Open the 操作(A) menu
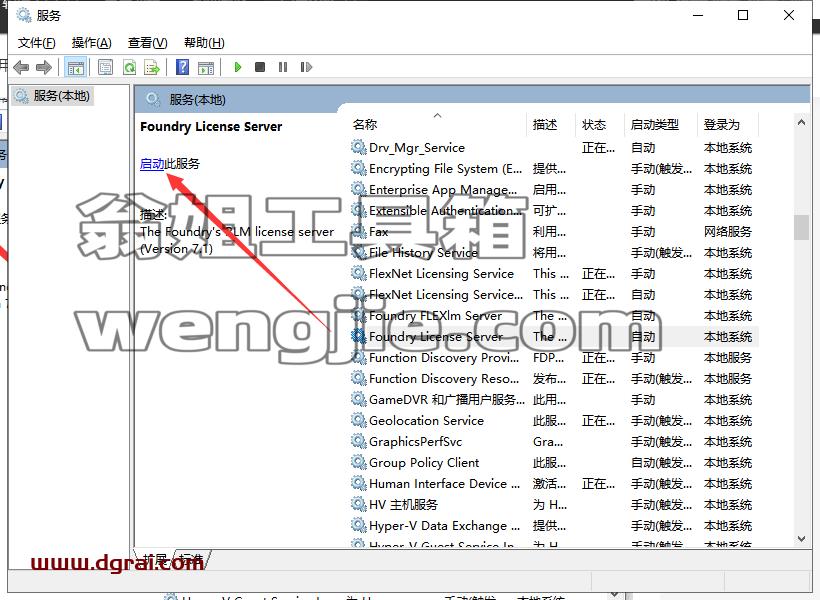This screenshot has height=600, width=820. point(92,43)
